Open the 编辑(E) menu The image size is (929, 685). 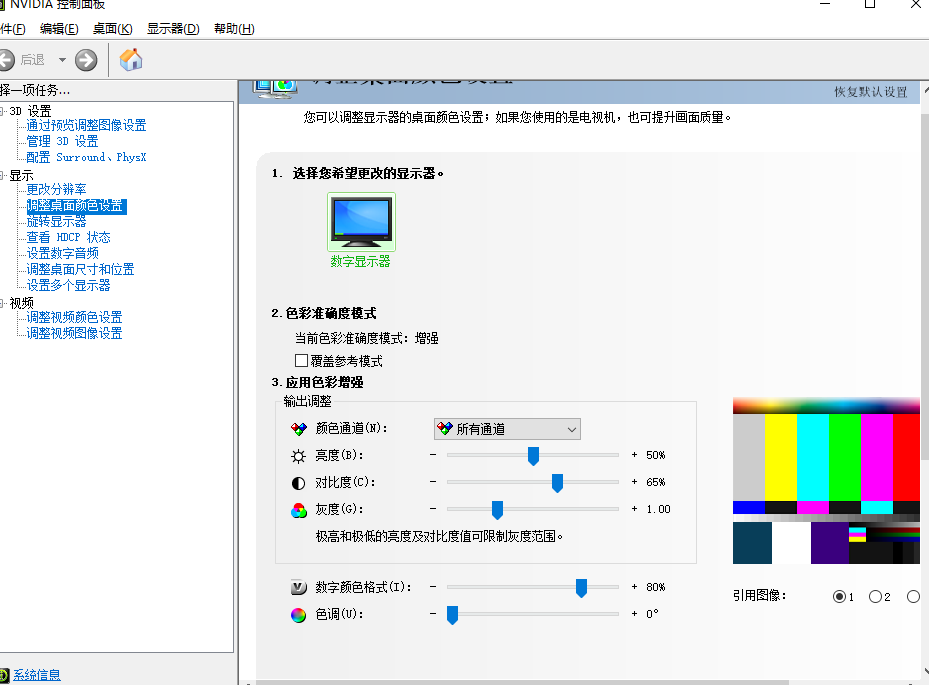click(x=59, y=29)
